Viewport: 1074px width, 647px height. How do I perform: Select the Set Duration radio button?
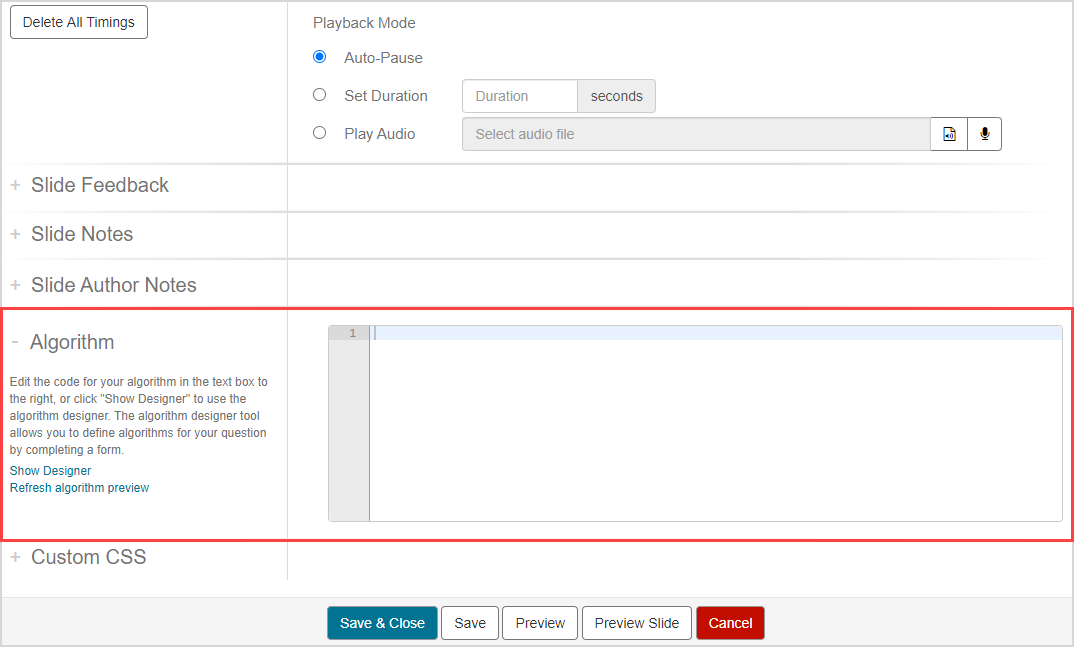tap(320, 95)
